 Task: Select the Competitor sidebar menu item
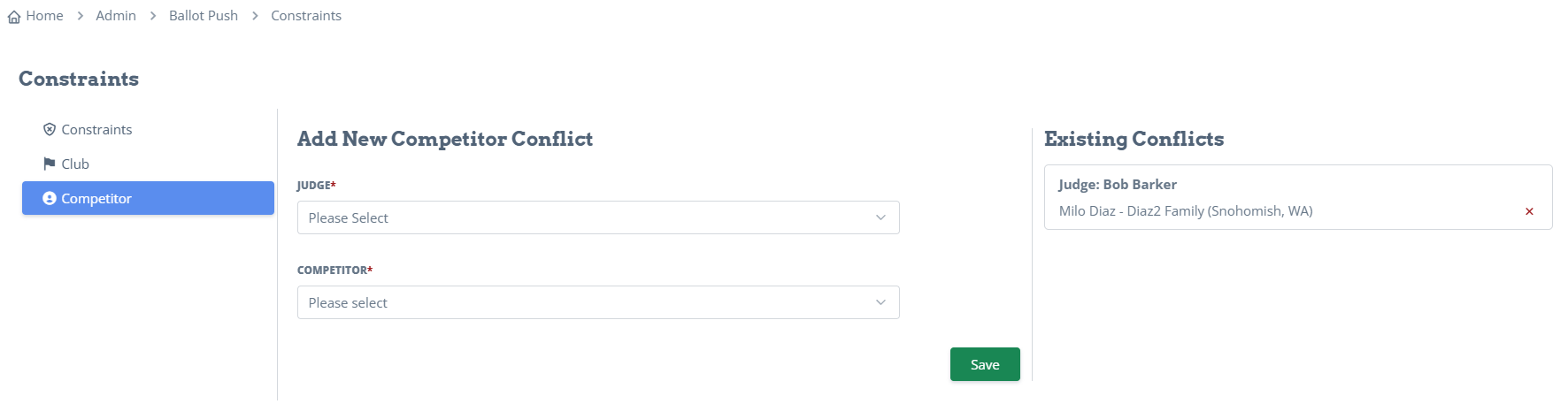[148, 198]
